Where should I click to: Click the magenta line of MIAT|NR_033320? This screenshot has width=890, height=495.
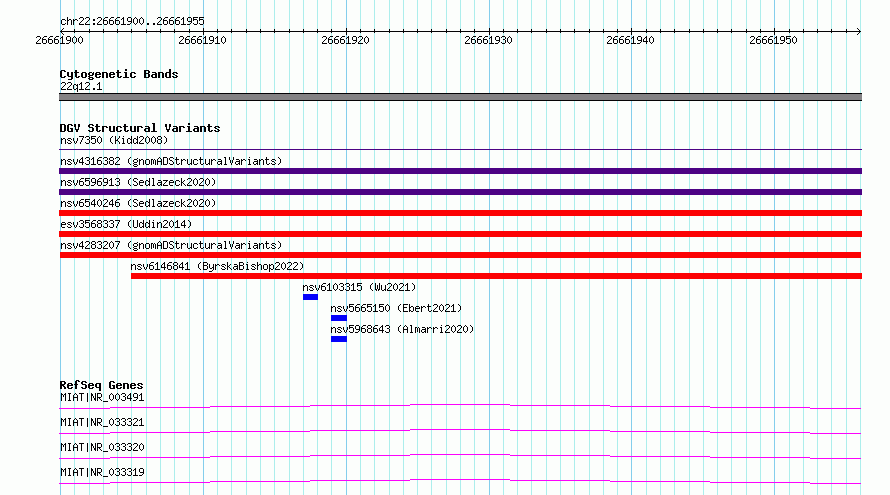(460, 456)
